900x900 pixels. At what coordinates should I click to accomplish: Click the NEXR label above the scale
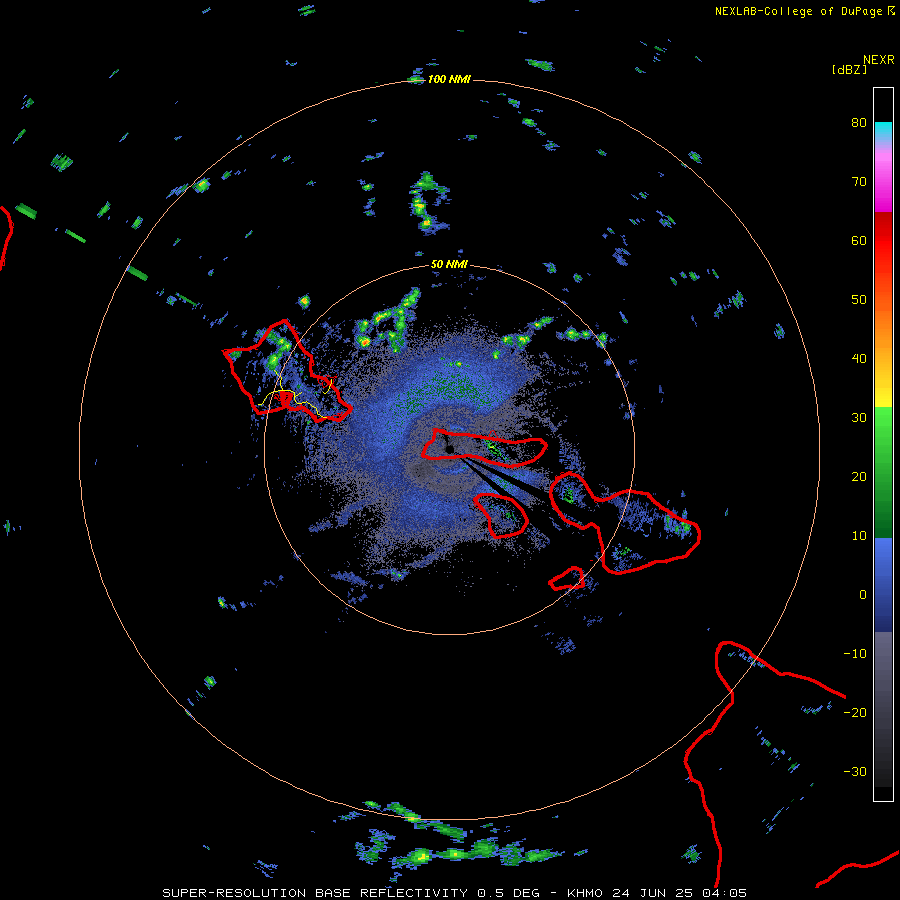point(878,60)
